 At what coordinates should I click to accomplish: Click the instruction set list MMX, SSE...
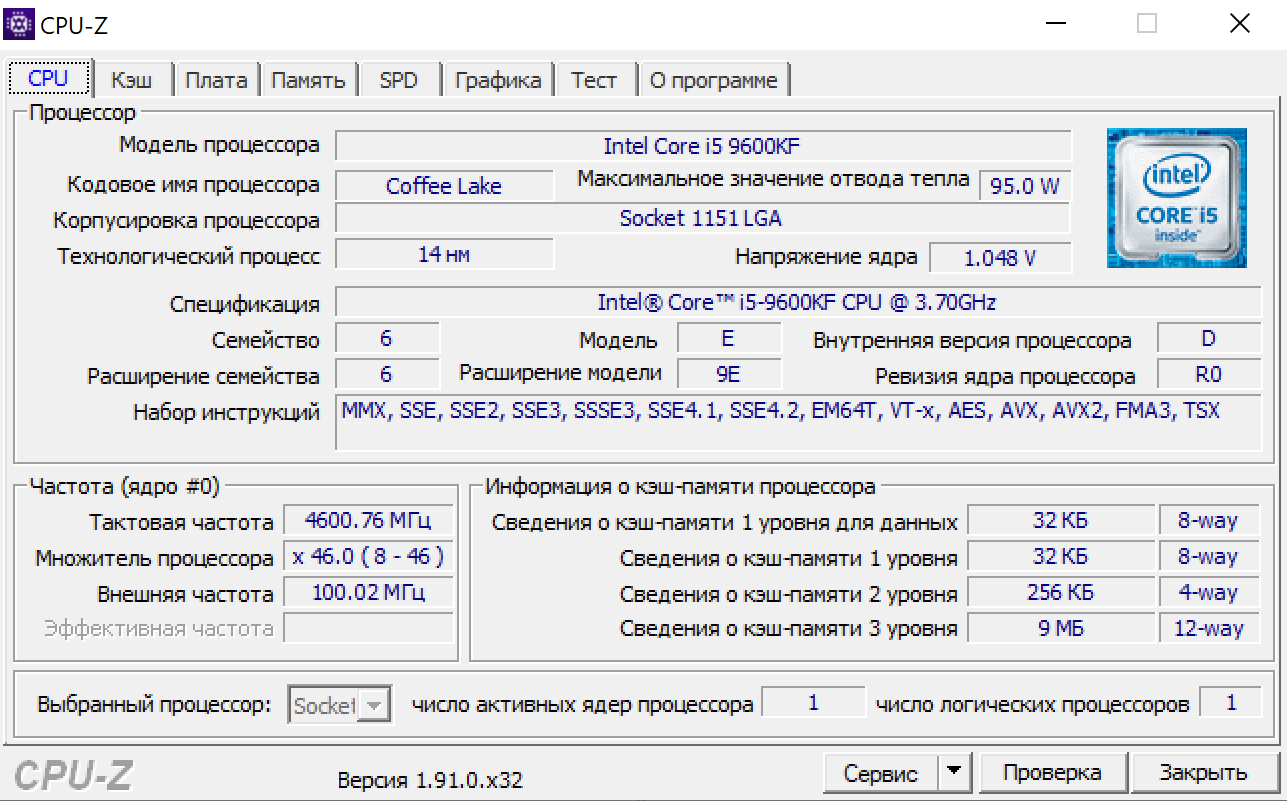pyautogui.click(x=799, y=422)
